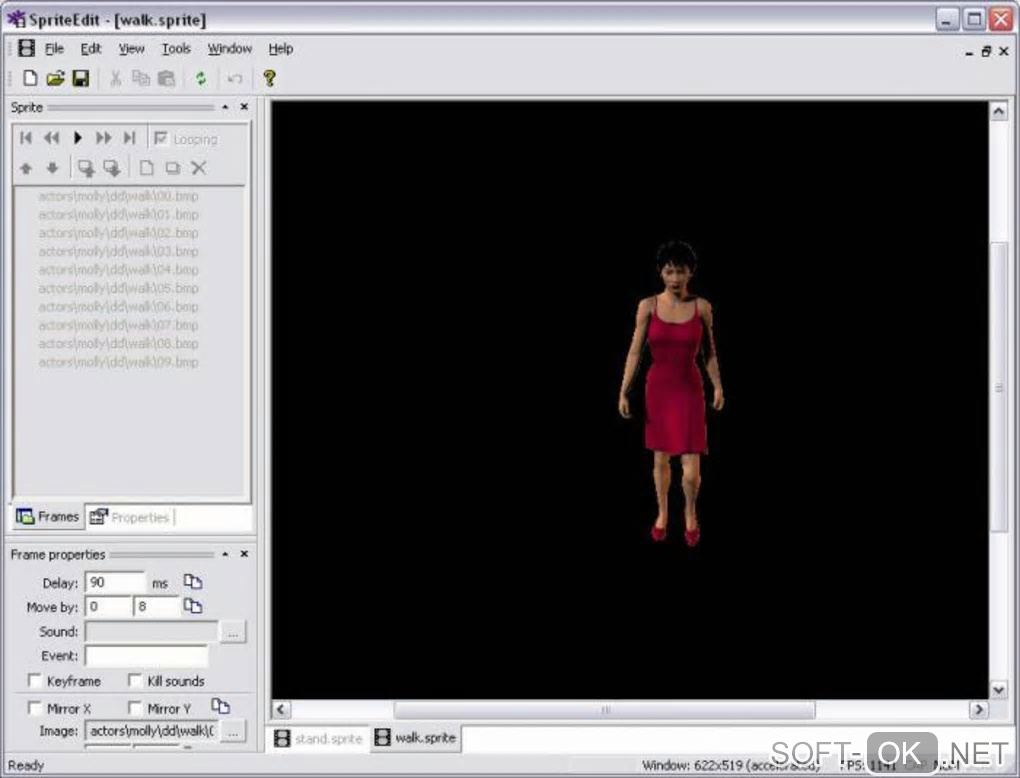The width and height of the screenshot is (1020, 778).
Task: Open the File menu
Action: 54,49
